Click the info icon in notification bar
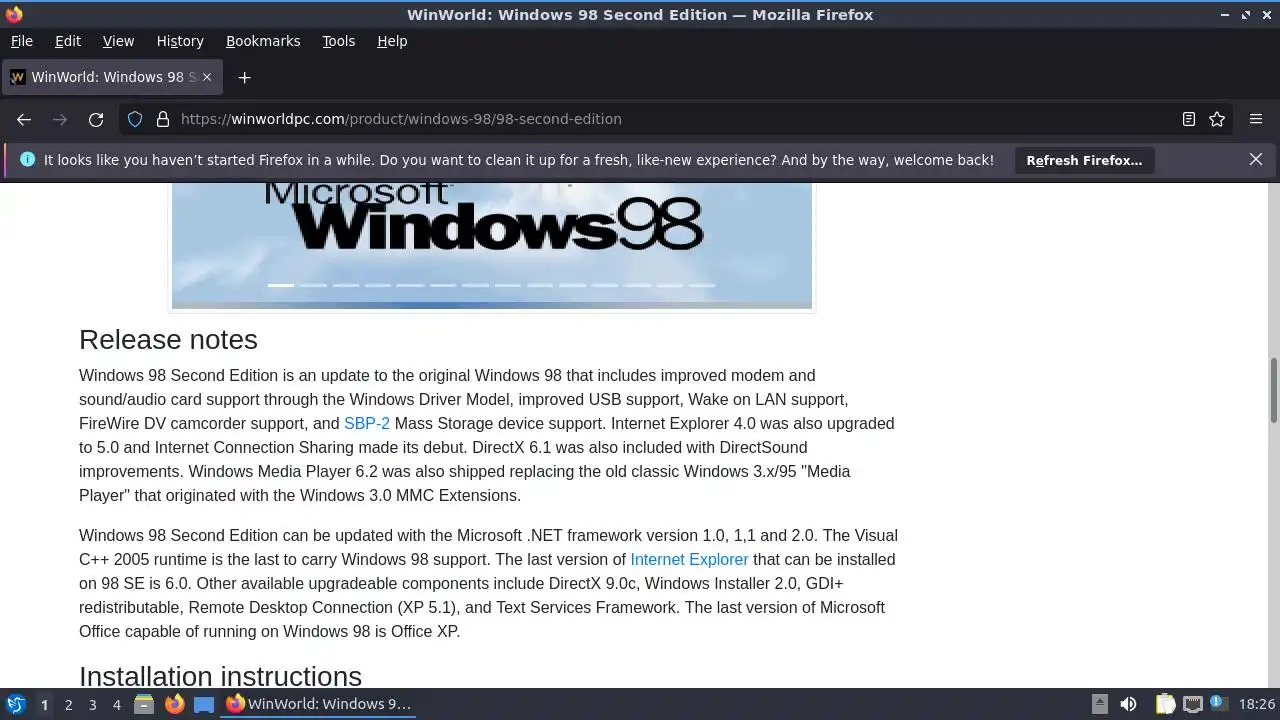The width and height of the screenshot is (1280, 720). point(27,159)
